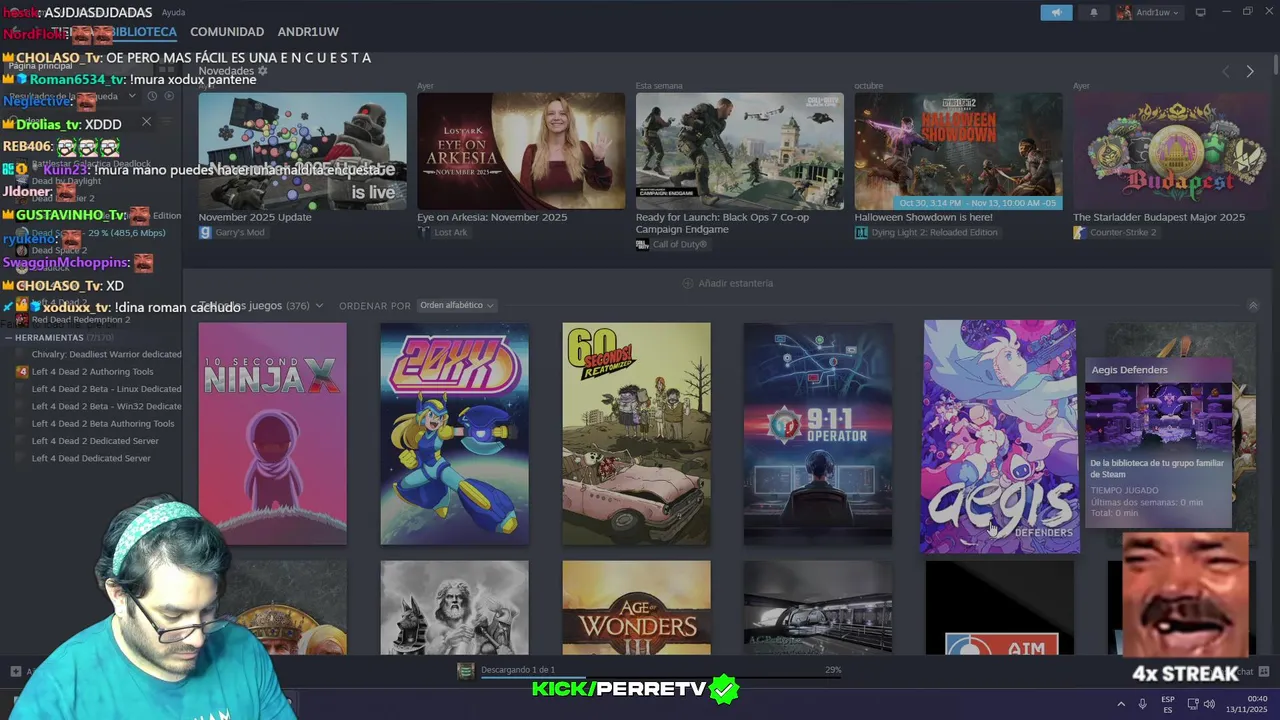Screen dimensions: 1280x720
Task: Click the Descargando 1 de 1 status
Action: (x=518, y=669)
